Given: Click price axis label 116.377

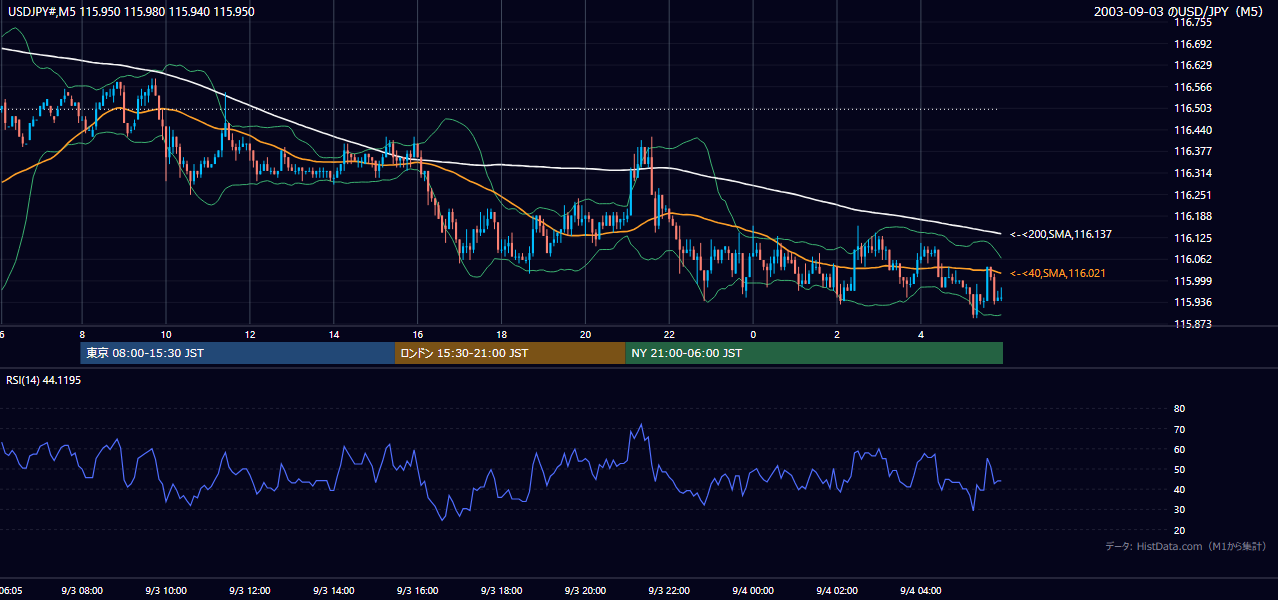Looking at the screenshot, I should click(1192, 151).
